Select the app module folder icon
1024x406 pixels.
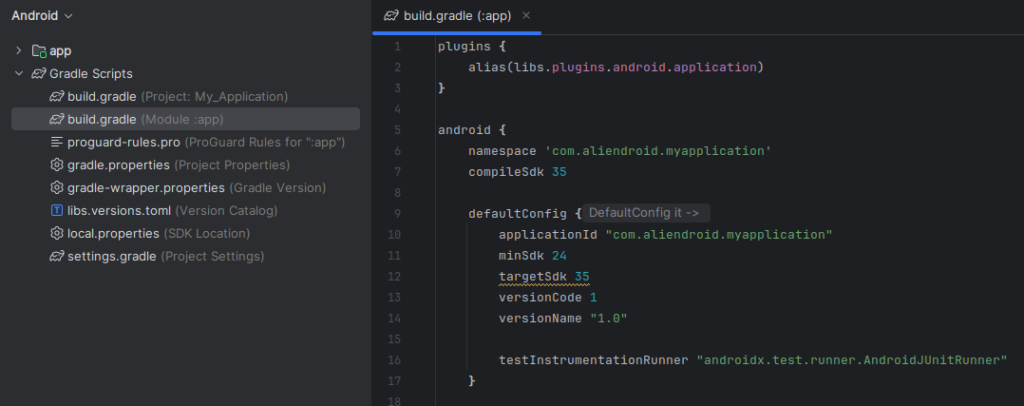coord(39,51)
